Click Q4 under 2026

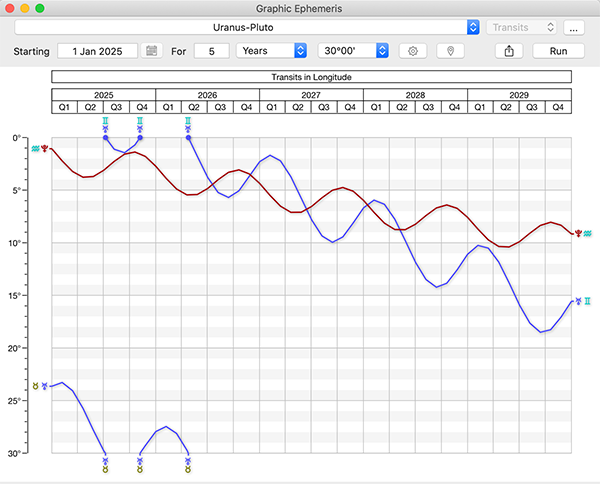246,107
